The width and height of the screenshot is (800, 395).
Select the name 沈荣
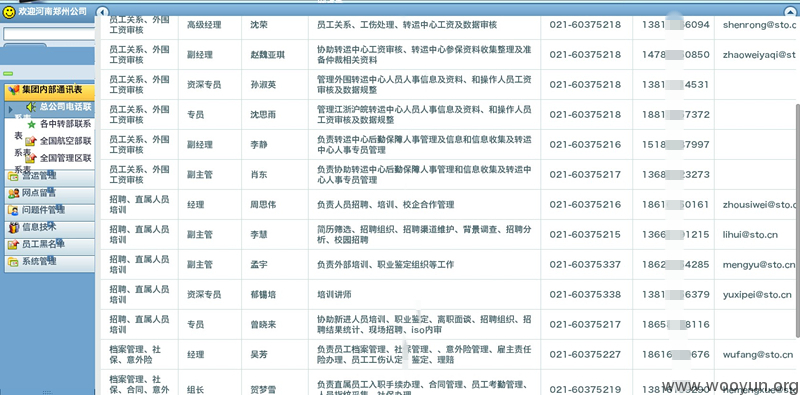click(259, 24)
